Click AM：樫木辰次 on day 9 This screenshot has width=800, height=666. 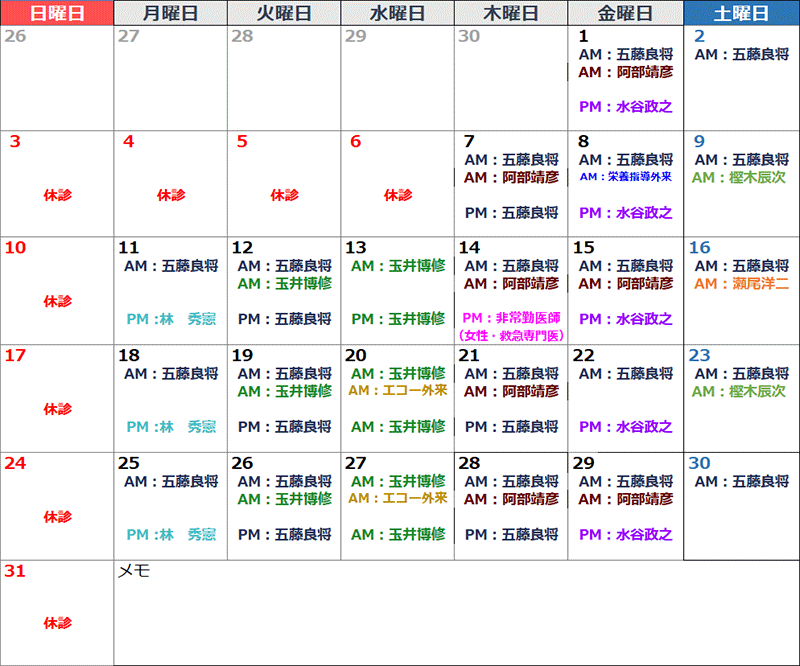point(739,177)
